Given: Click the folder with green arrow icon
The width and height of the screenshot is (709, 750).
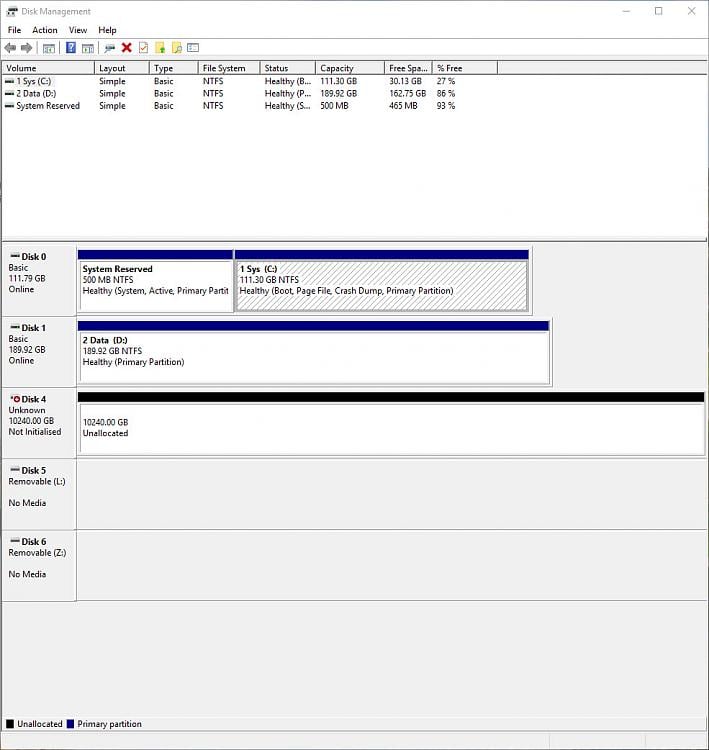Looking at the screenshot, I should pos(160,48).
